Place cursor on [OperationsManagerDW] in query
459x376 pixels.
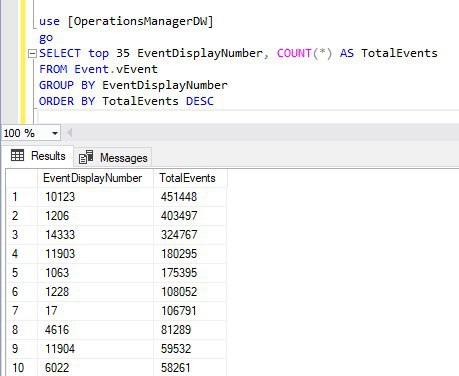click(140, 21)
